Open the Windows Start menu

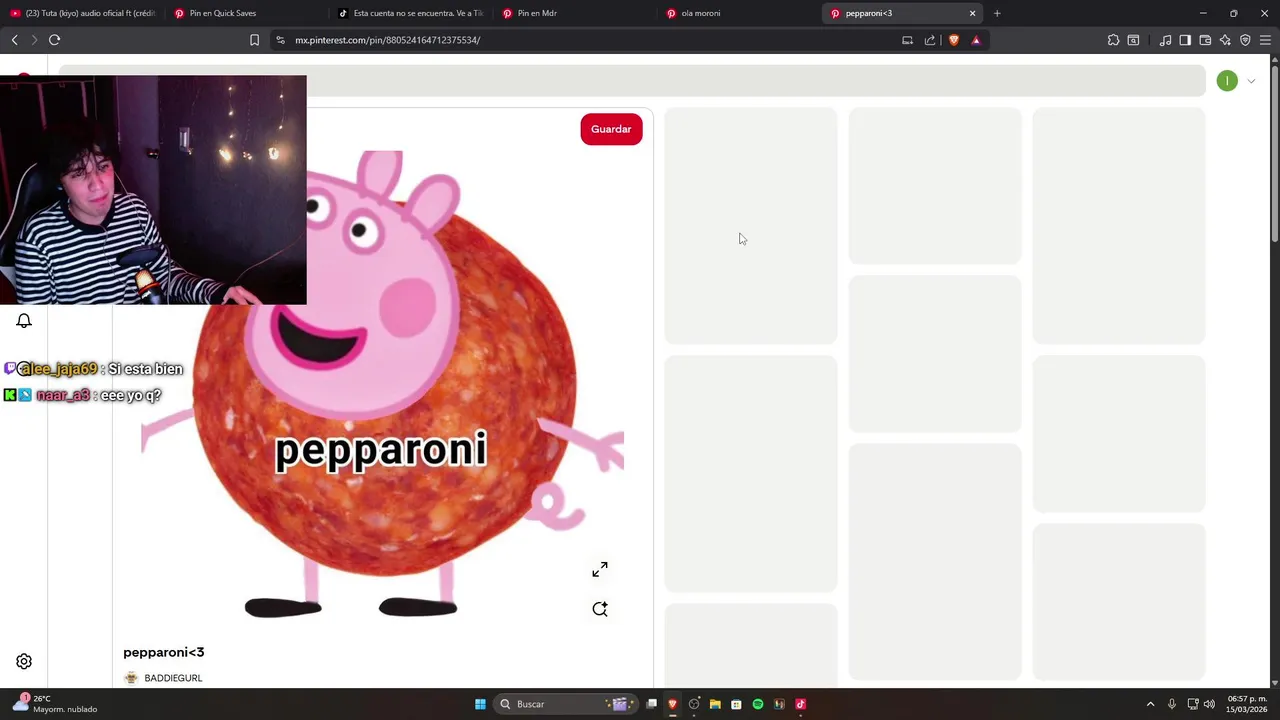[x=480, y=704]
